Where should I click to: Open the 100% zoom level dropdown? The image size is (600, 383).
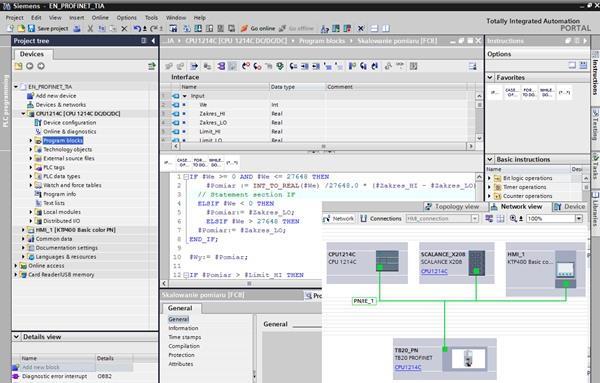click(579, 218)
